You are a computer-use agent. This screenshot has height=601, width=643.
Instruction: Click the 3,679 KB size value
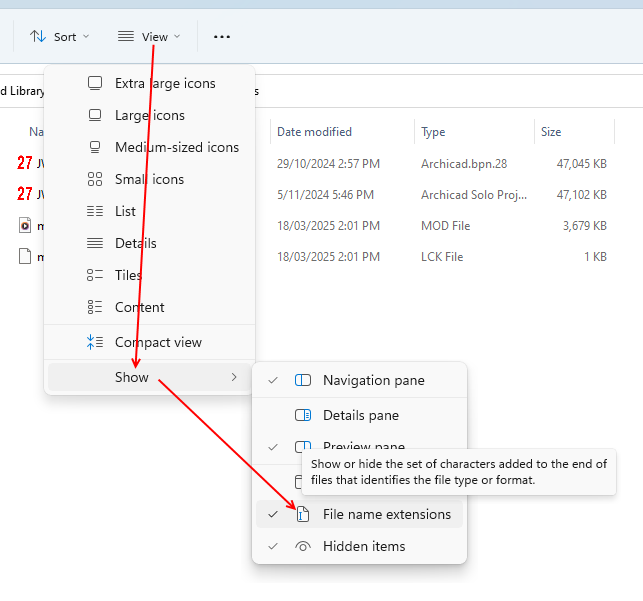tap(584, 226)
